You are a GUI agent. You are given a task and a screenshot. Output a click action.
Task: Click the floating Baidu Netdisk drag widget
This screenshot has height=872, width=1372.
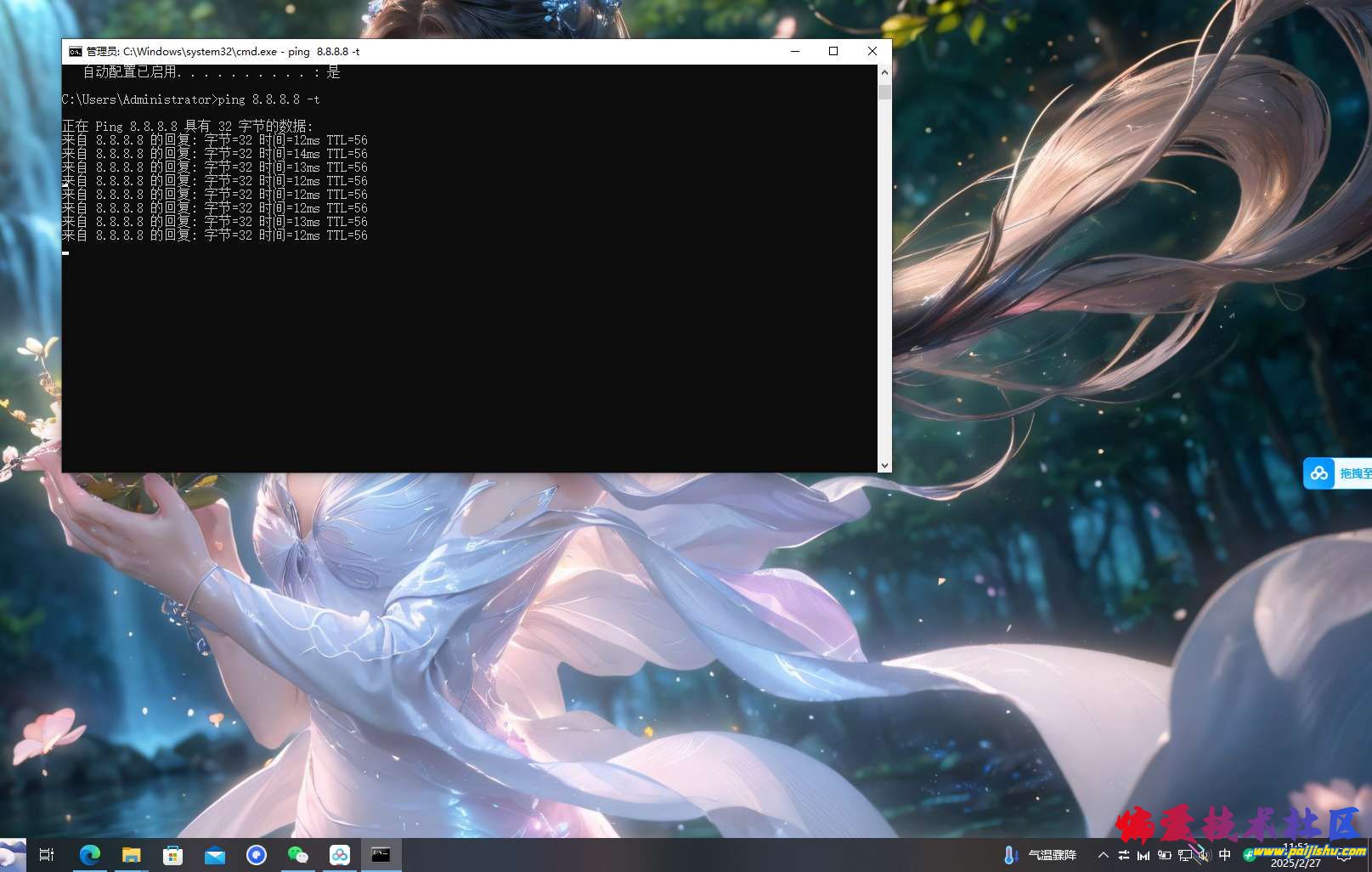pyautogui.click(x=1337, y=473)
